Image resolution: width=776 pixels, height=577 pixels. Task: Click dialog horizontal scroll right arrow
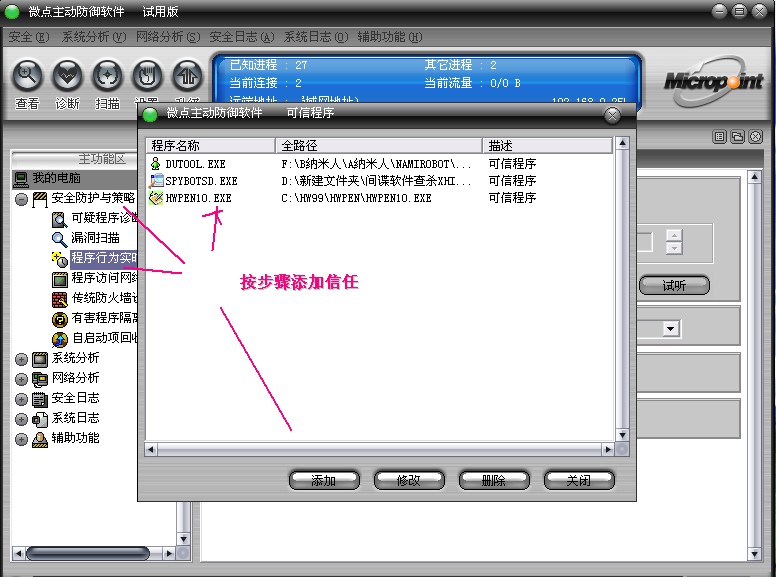(608, 449)
